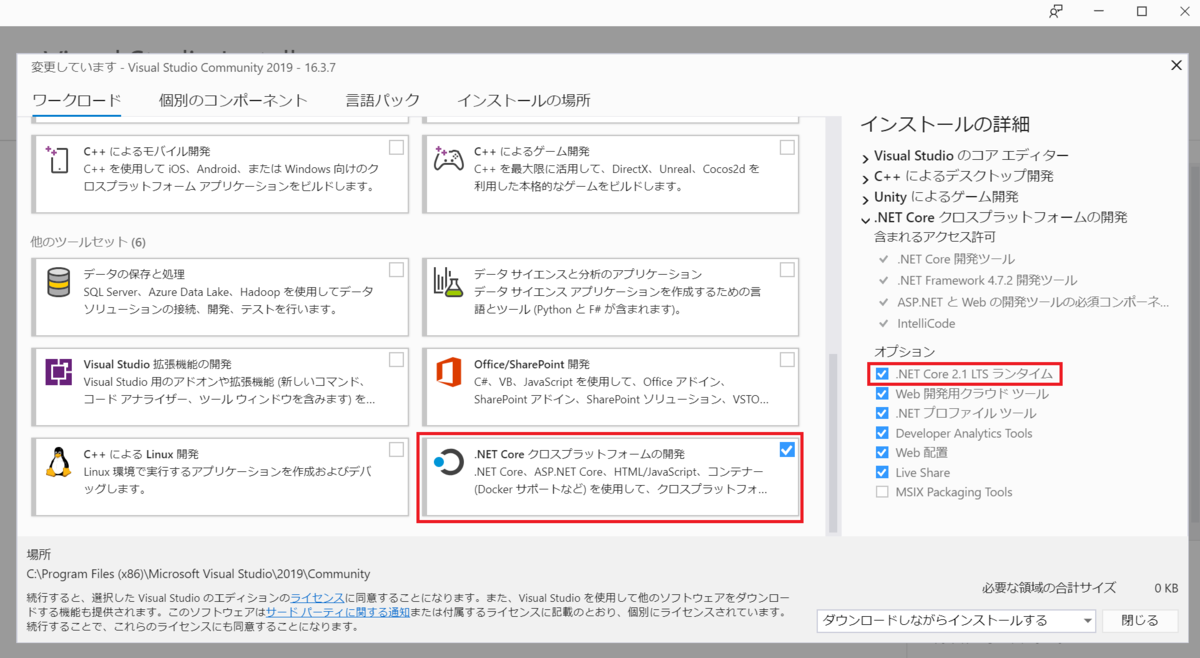Click the C++ game development gamepad icon
The width and height of the screenshot is (1200, 658).
(446, 160)
